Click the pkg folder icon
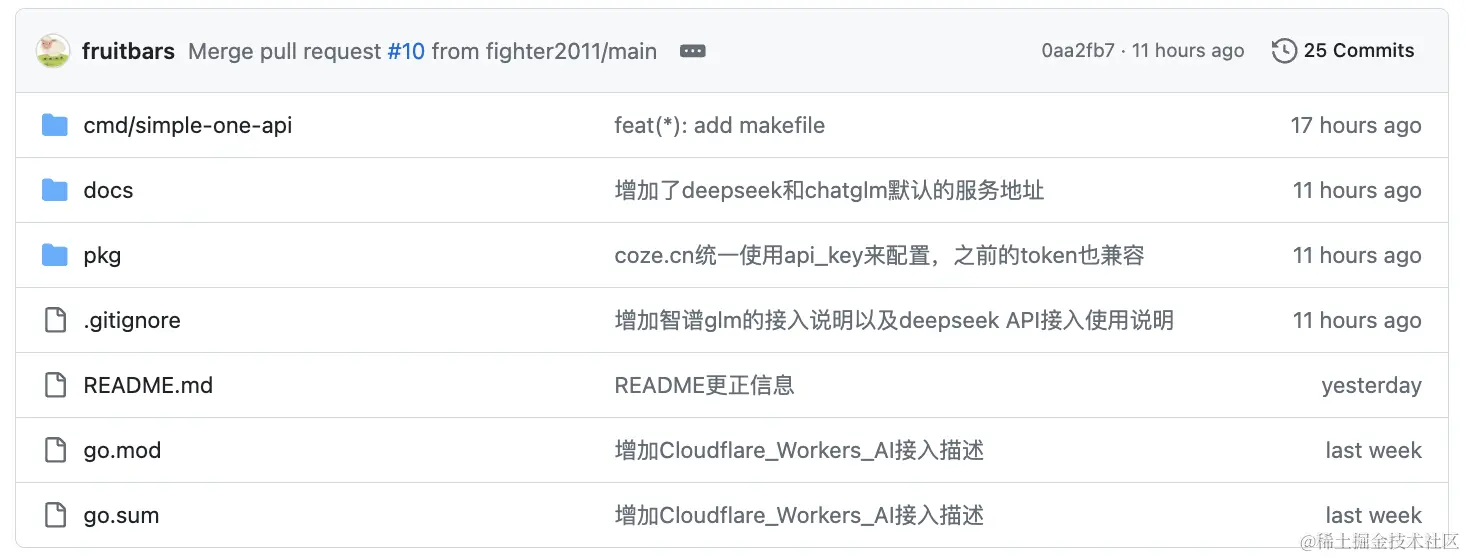Viewport: 1466px width, 558px height. click(55, 255)
